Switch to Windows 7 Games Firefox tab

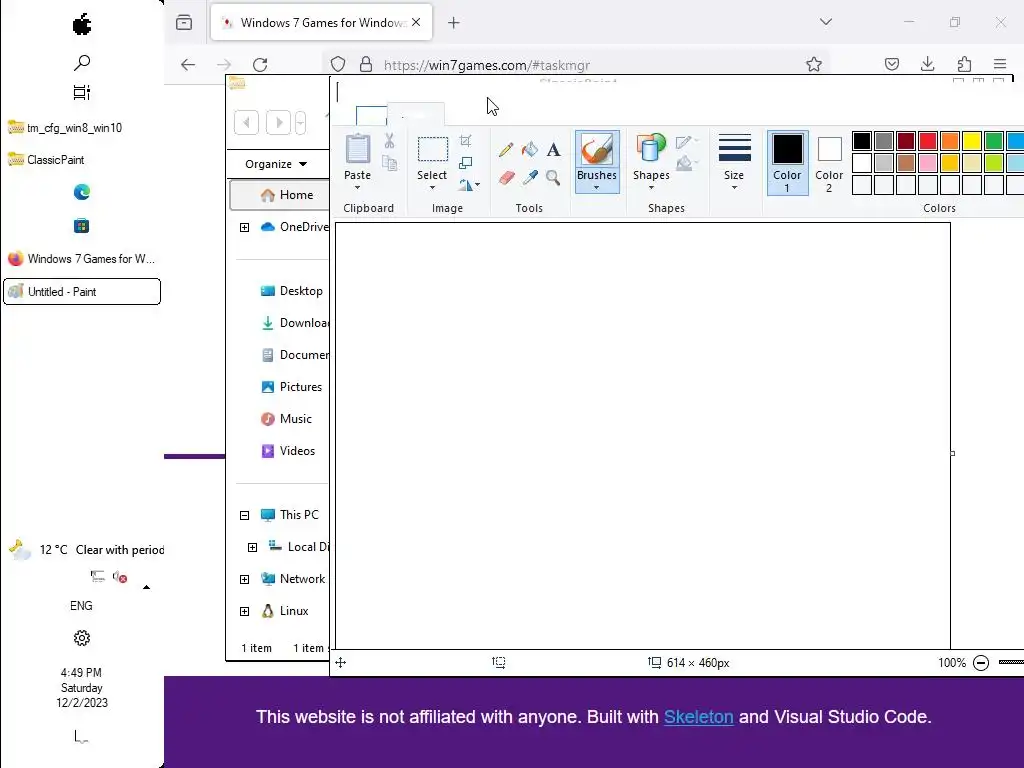coord(321,22)
